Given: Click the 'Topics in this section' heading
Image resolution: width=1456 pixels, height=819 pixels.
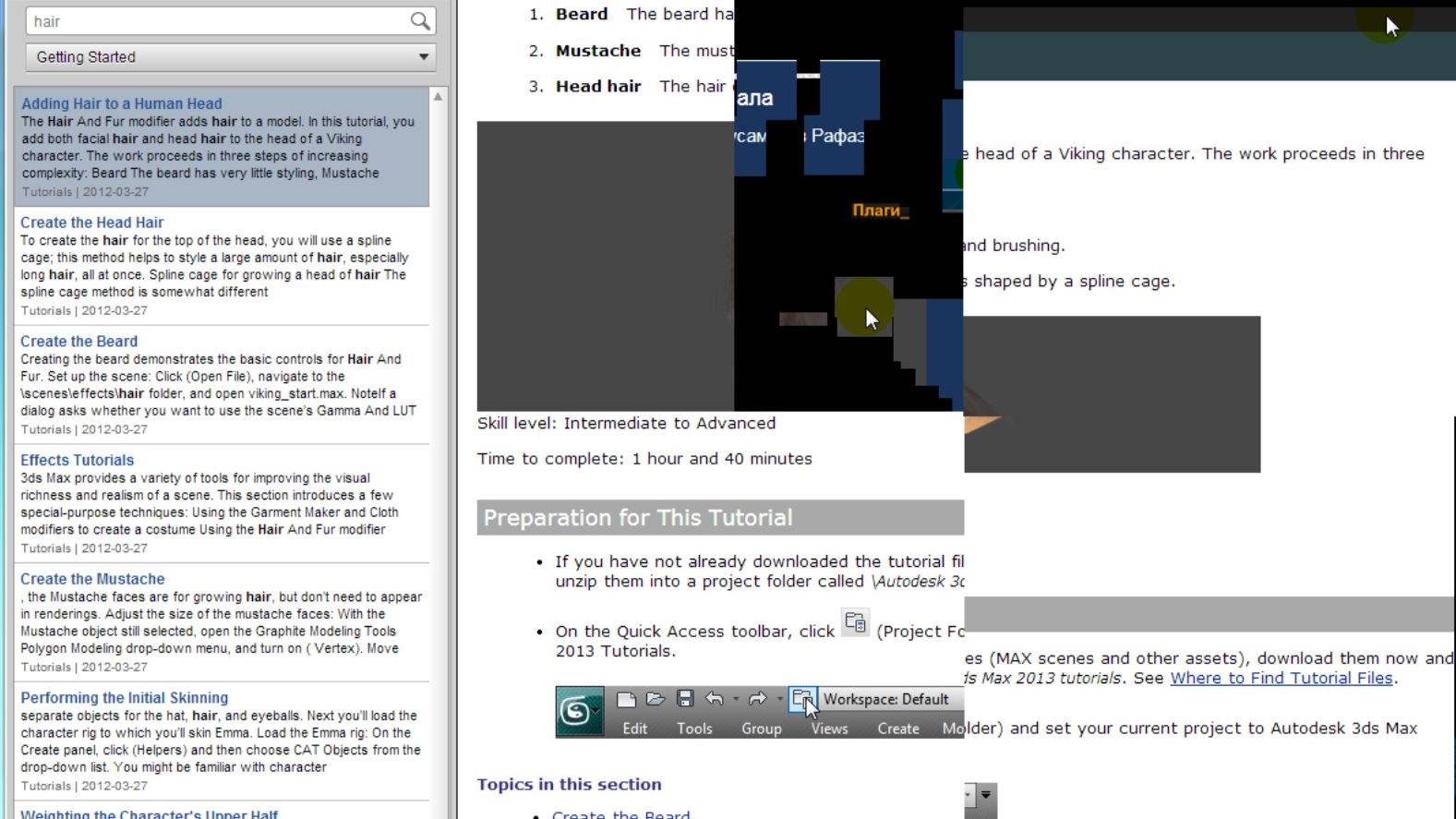Looking at the screenshot, I should tap(569, 784).
